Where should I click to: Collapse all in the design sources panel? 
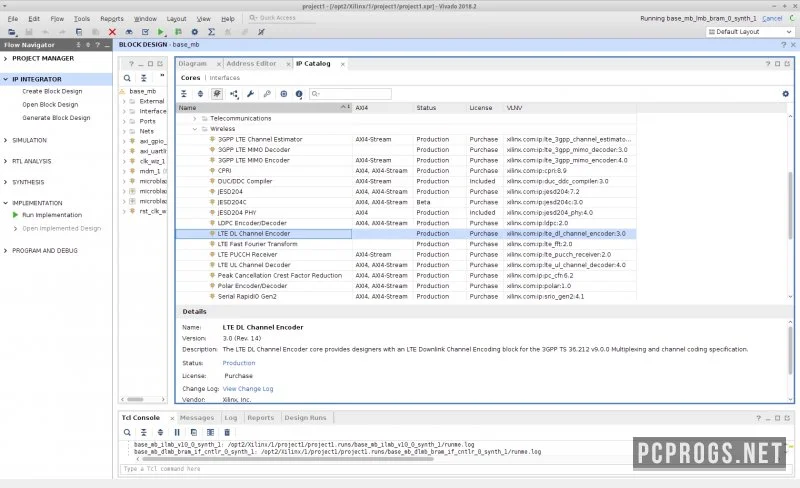click(144, 78)
